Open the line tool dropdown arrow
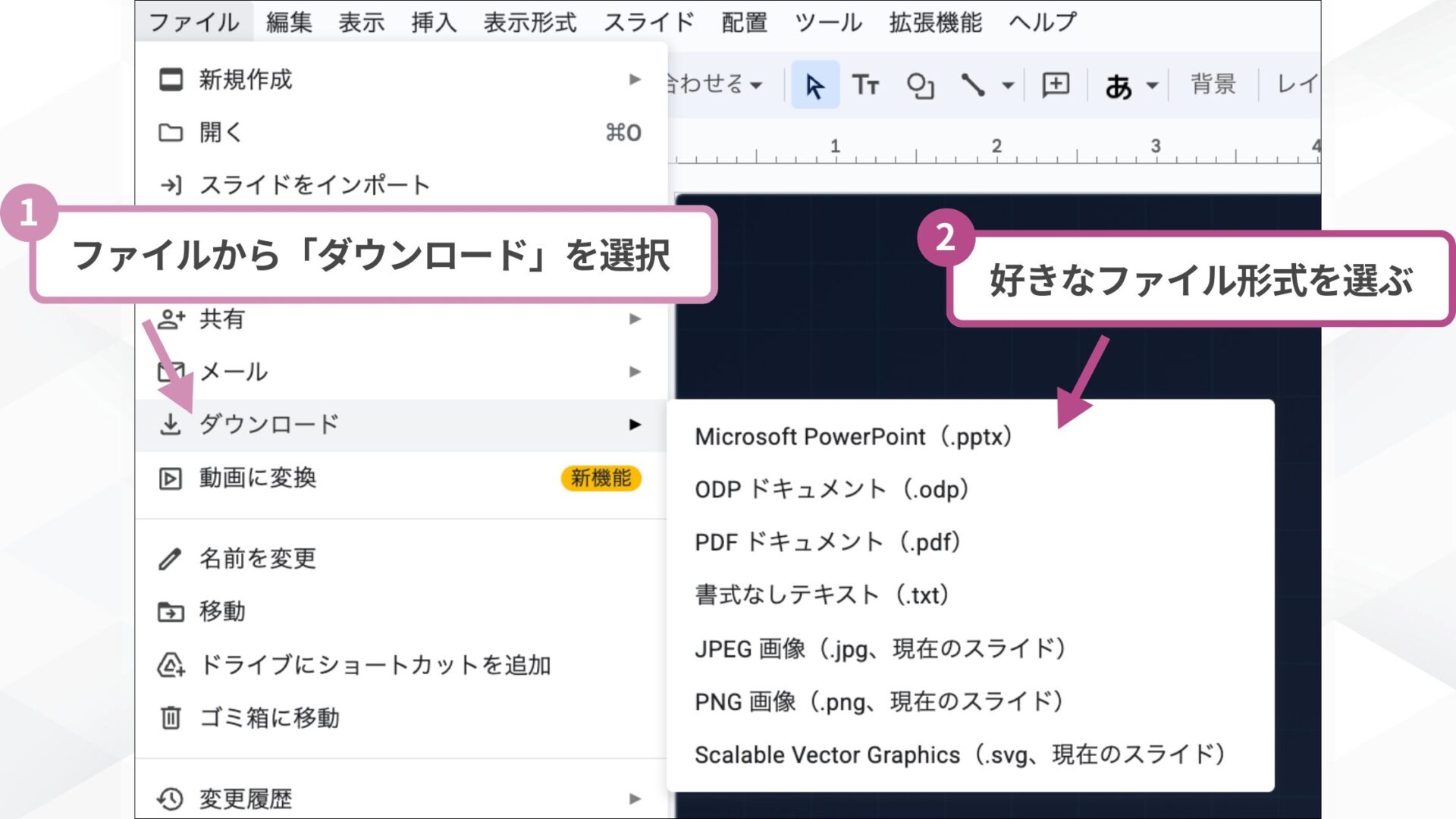Image resolution: width=1456 pixels, height=819 pixels. tap(1006, 85)
